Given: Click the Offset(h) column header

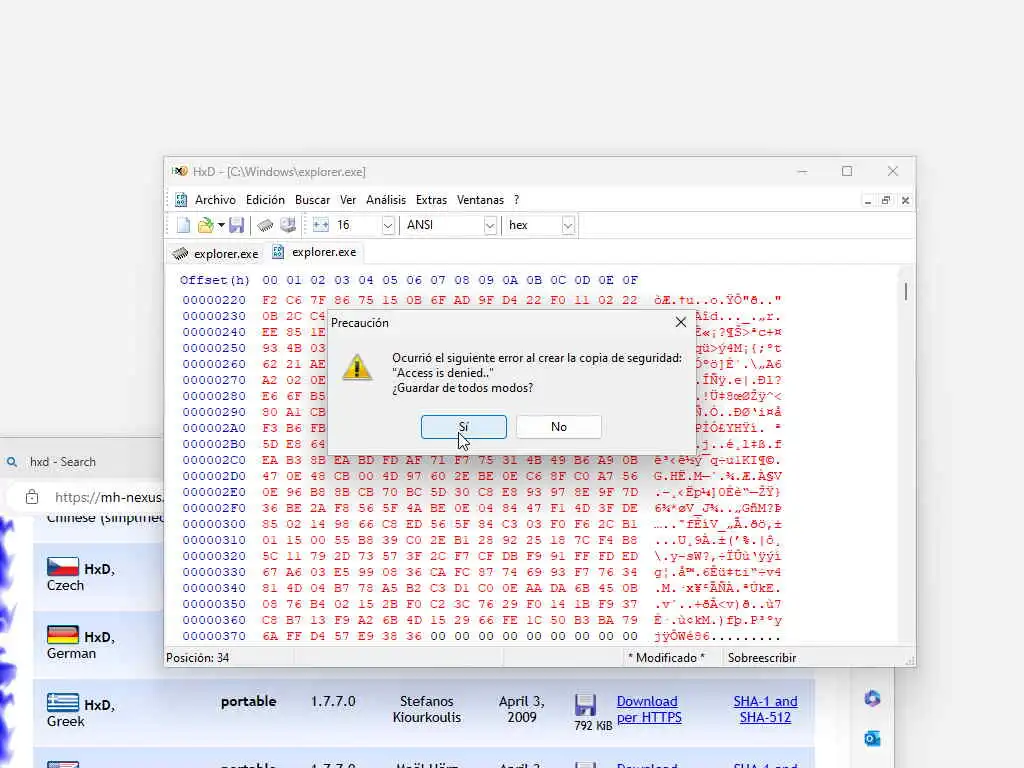Looking at the screenshot, I should 215,280.
